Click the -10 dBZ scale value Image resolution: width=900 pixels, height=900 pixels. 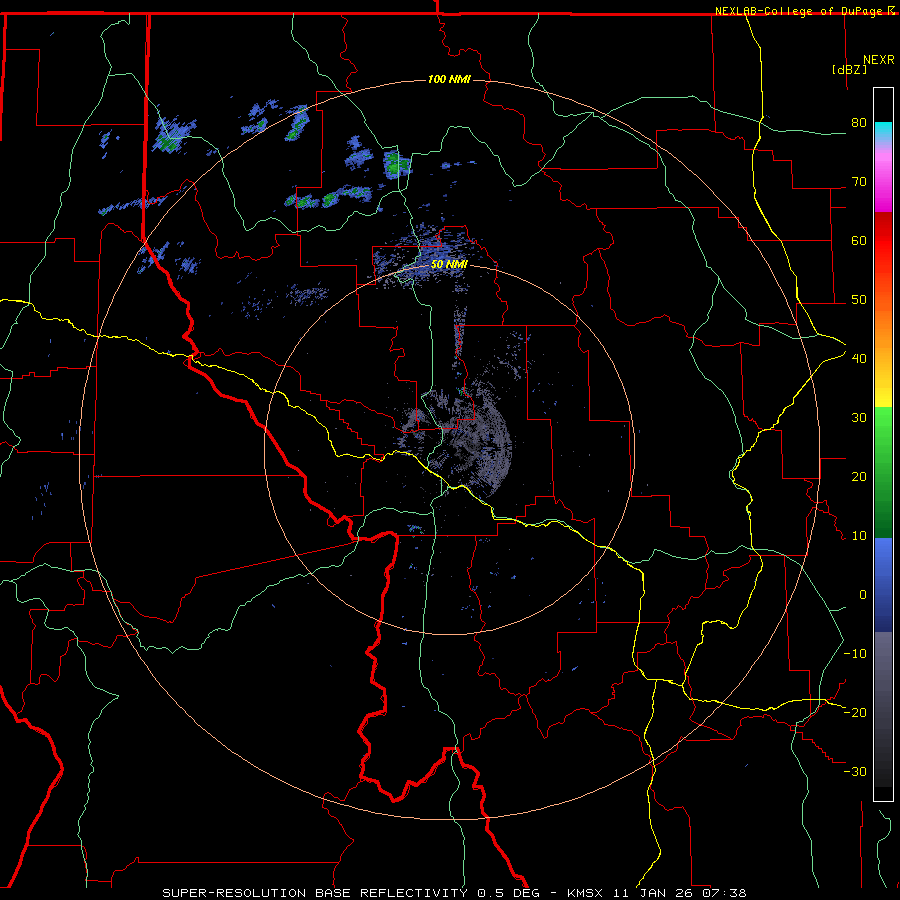(x=855, y=654)
